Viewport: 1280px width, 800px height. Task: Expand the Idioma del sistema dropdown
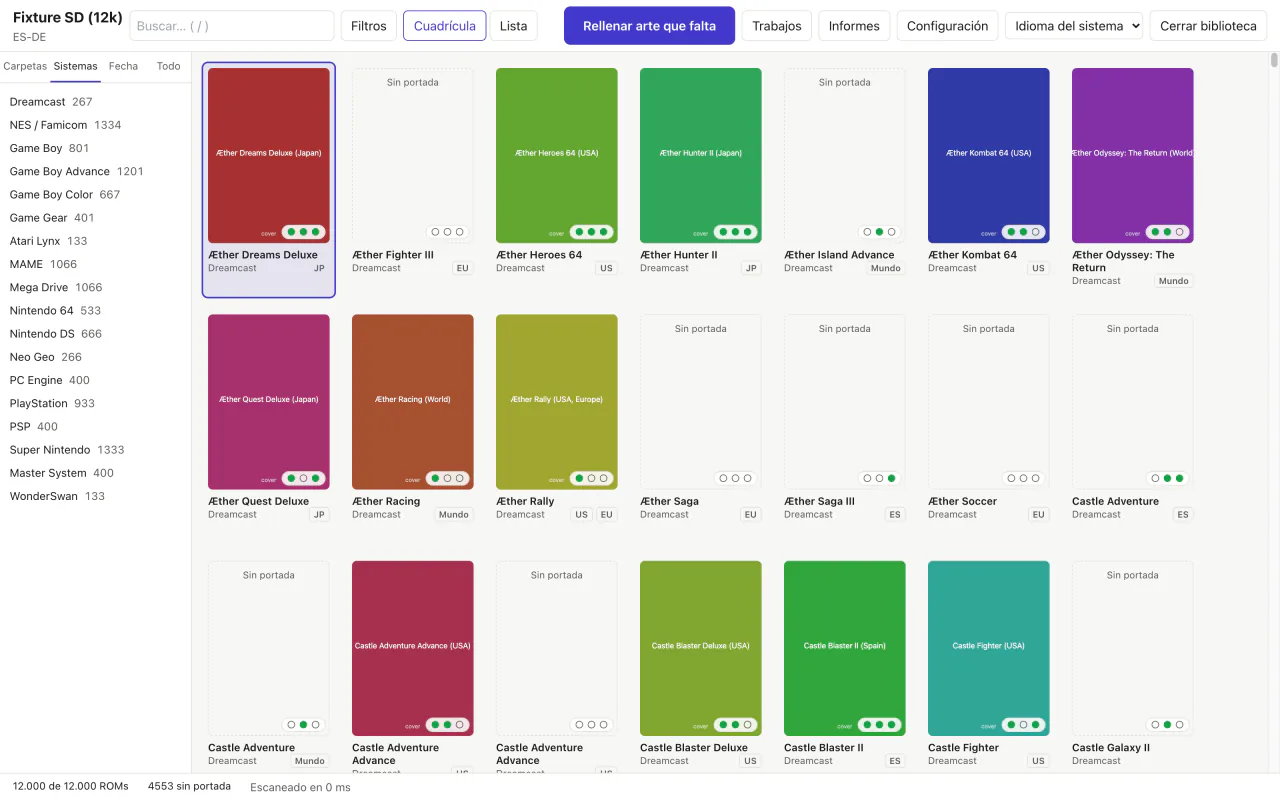pyautogui.click(x=1074, y=26)
